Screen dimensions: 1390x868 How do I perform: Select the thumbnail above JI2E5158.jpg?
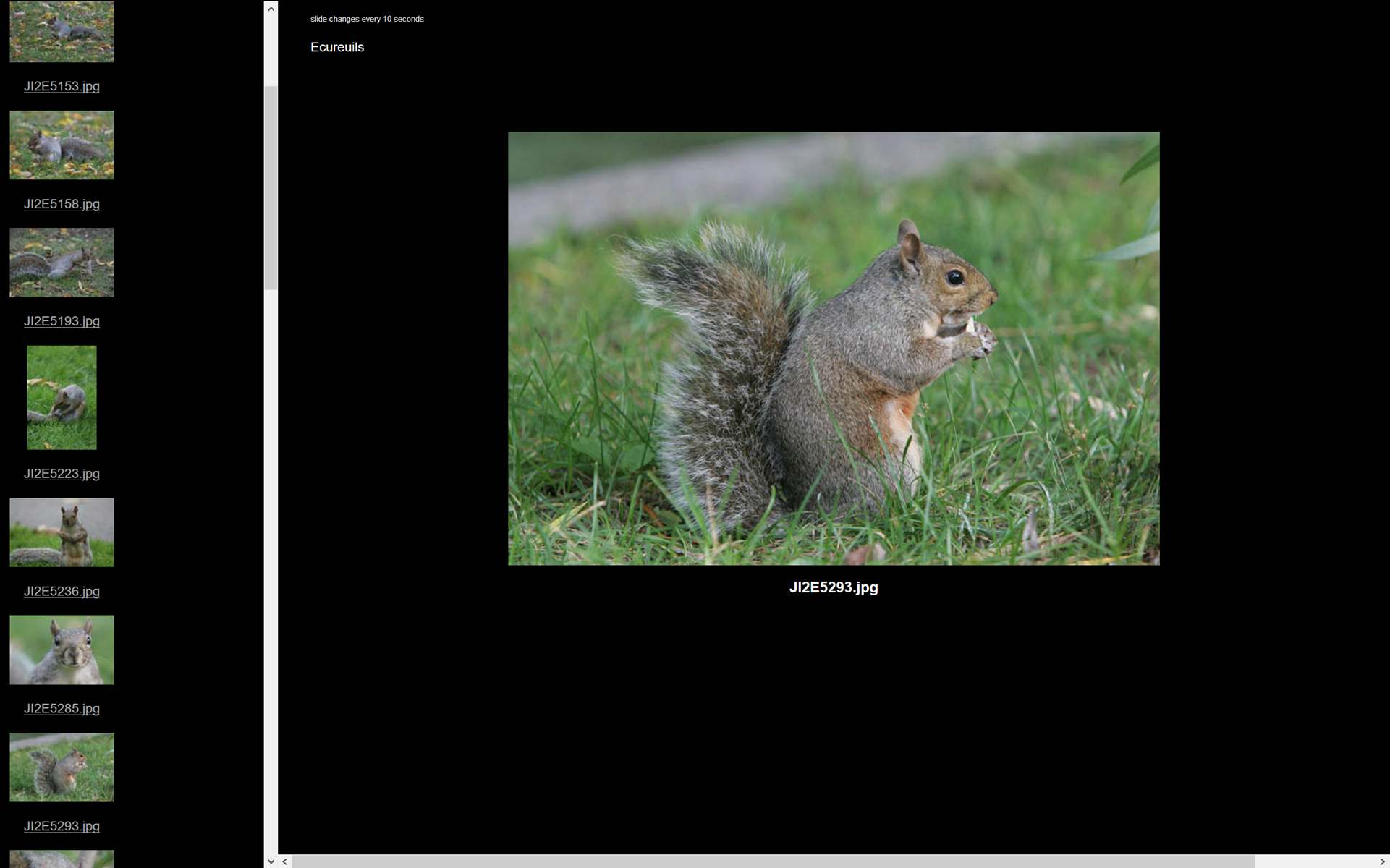62,145
